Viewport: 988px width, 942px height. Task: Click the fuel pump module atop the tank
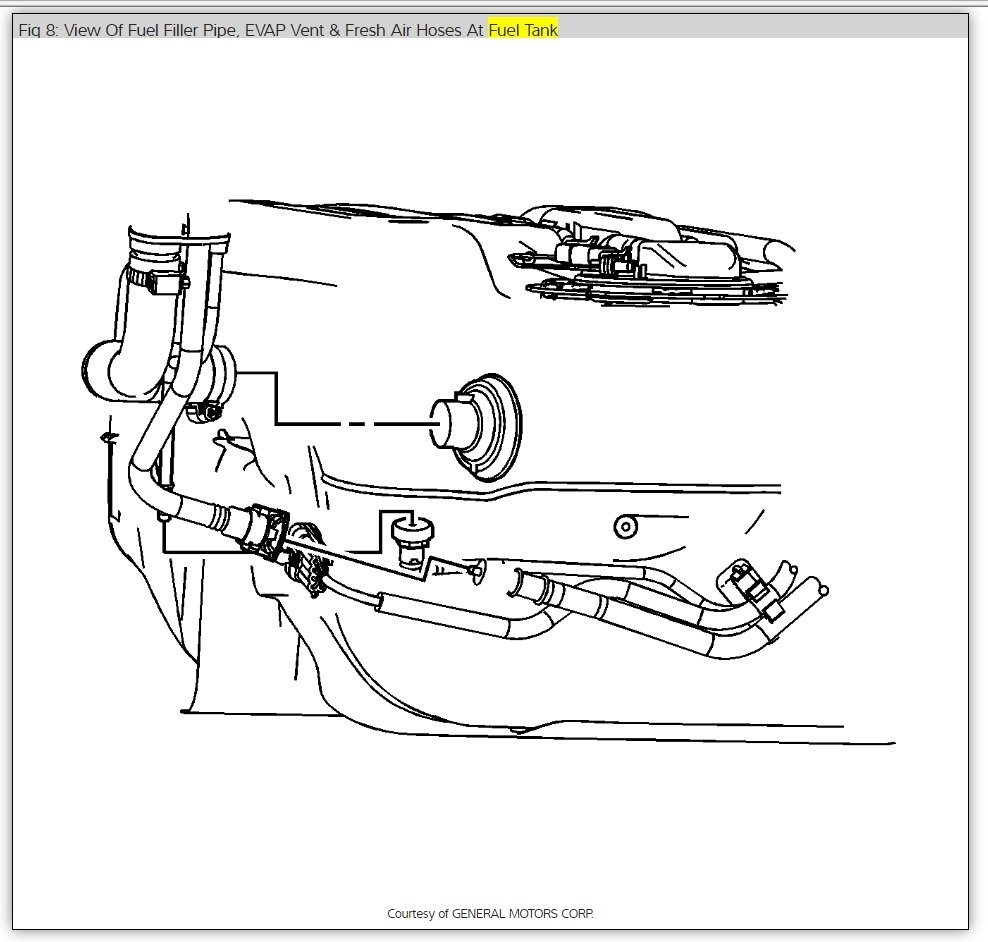click(x=649, y=258)
